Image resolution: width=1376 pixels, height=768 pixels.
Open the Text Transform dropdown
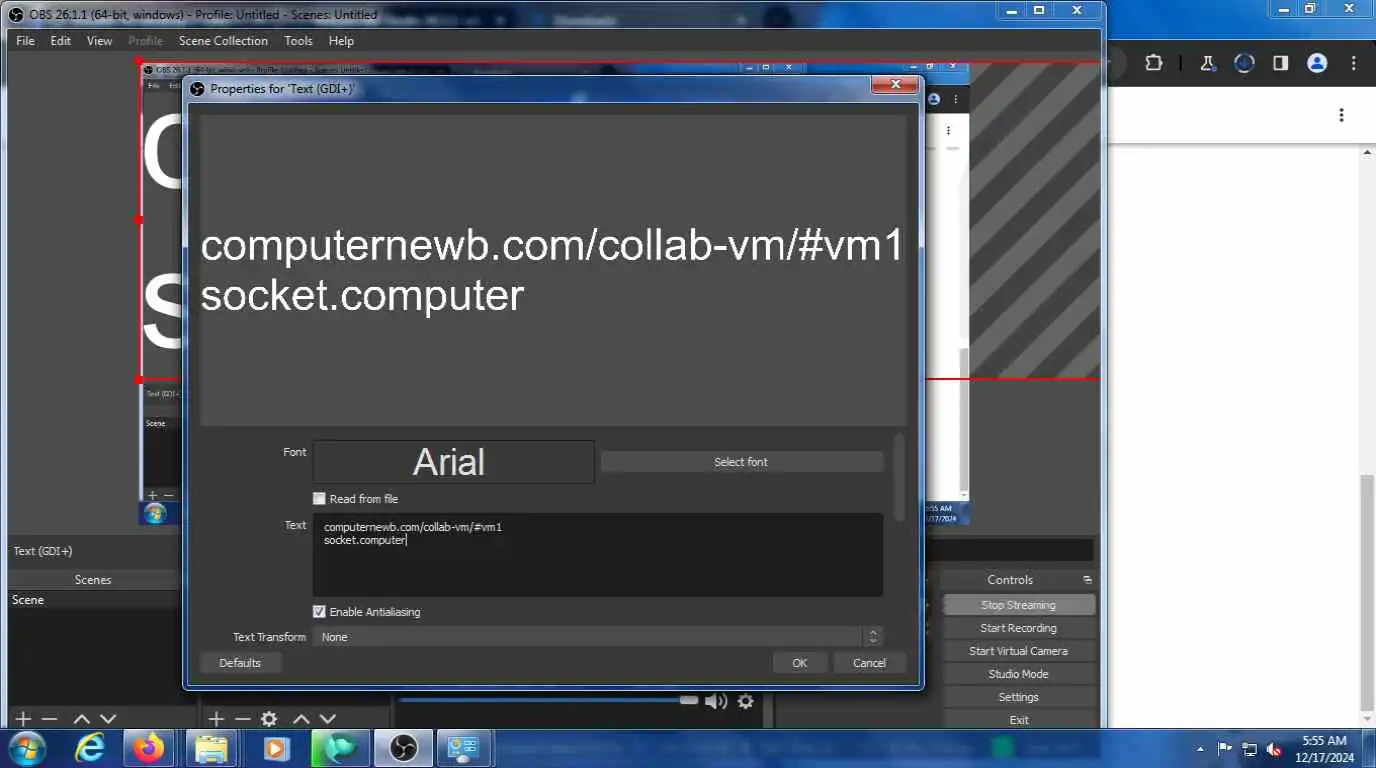(x=598, y=637)
